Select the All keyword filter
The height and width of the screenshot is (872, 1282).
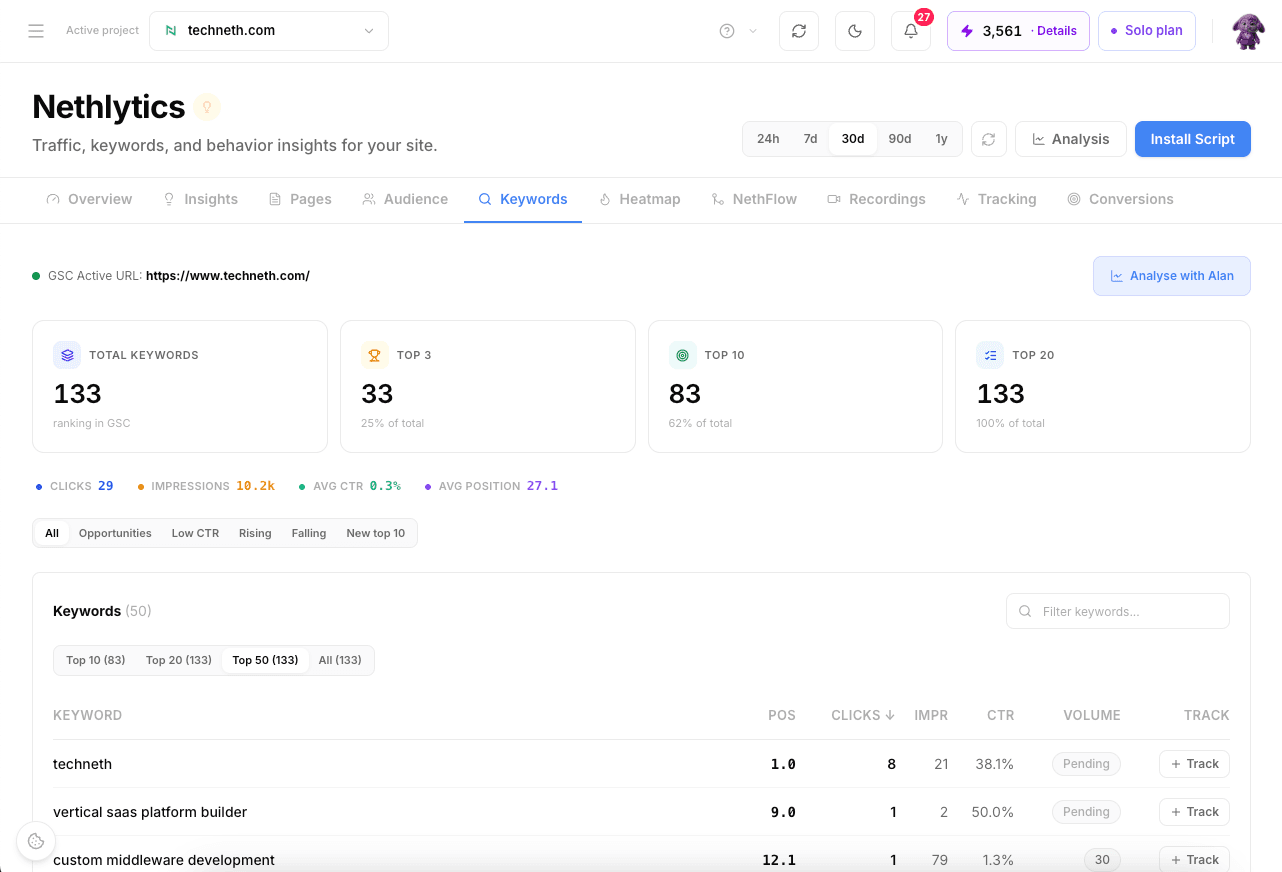coord(52,533)
